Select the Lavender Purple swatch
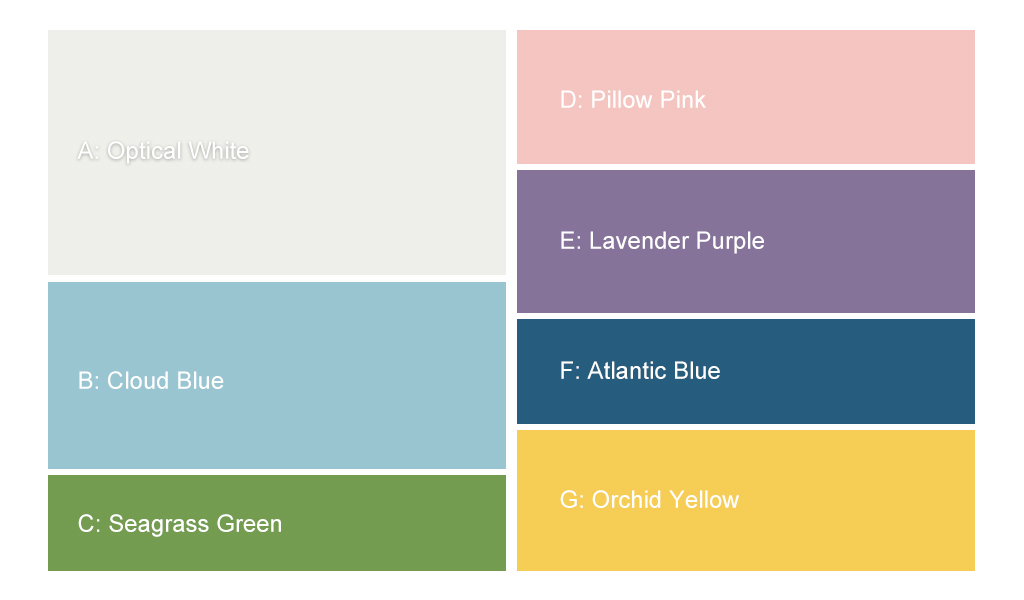The image size is (1024, 600). click(x=746, y=242)
